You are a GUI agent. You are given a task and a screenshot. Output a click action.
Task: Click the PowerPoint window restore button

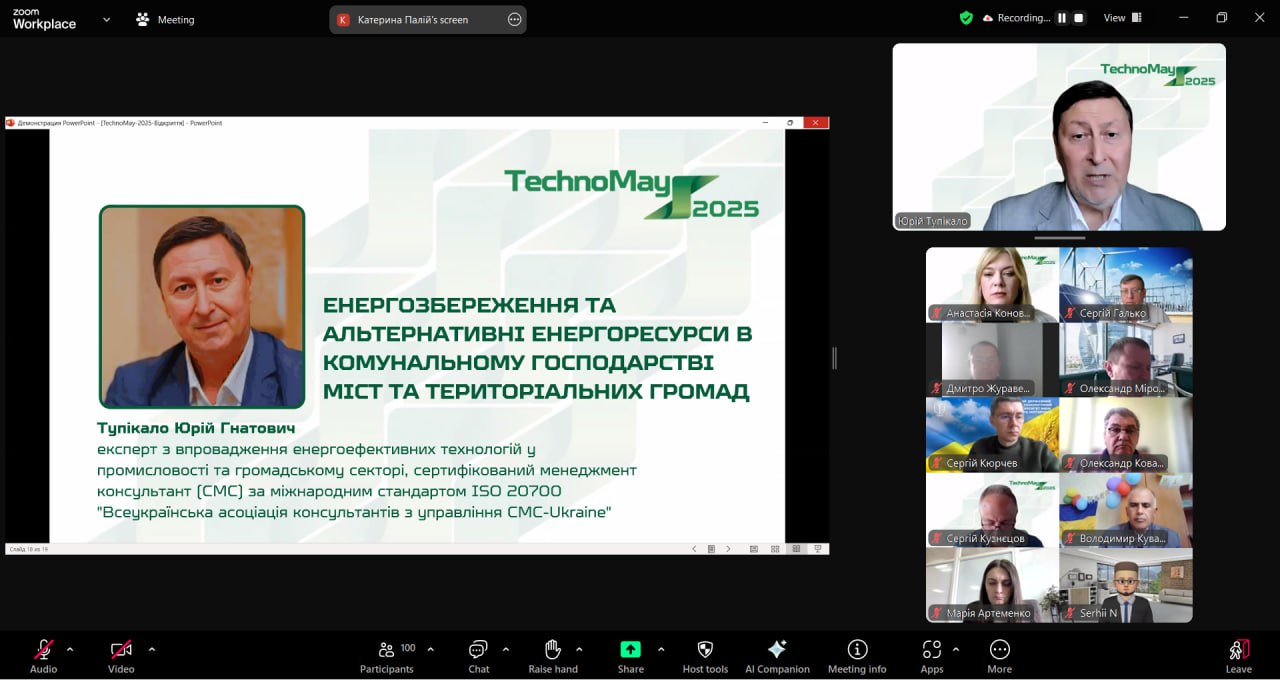790,123
